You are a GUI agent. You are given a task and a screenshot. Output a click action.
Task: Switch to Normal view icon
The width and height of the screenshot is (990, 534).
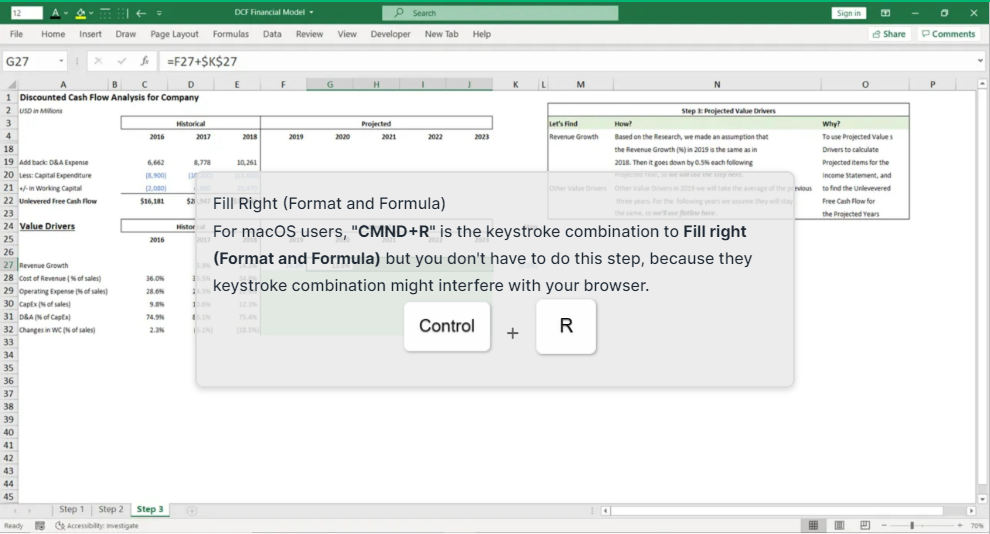813,525
